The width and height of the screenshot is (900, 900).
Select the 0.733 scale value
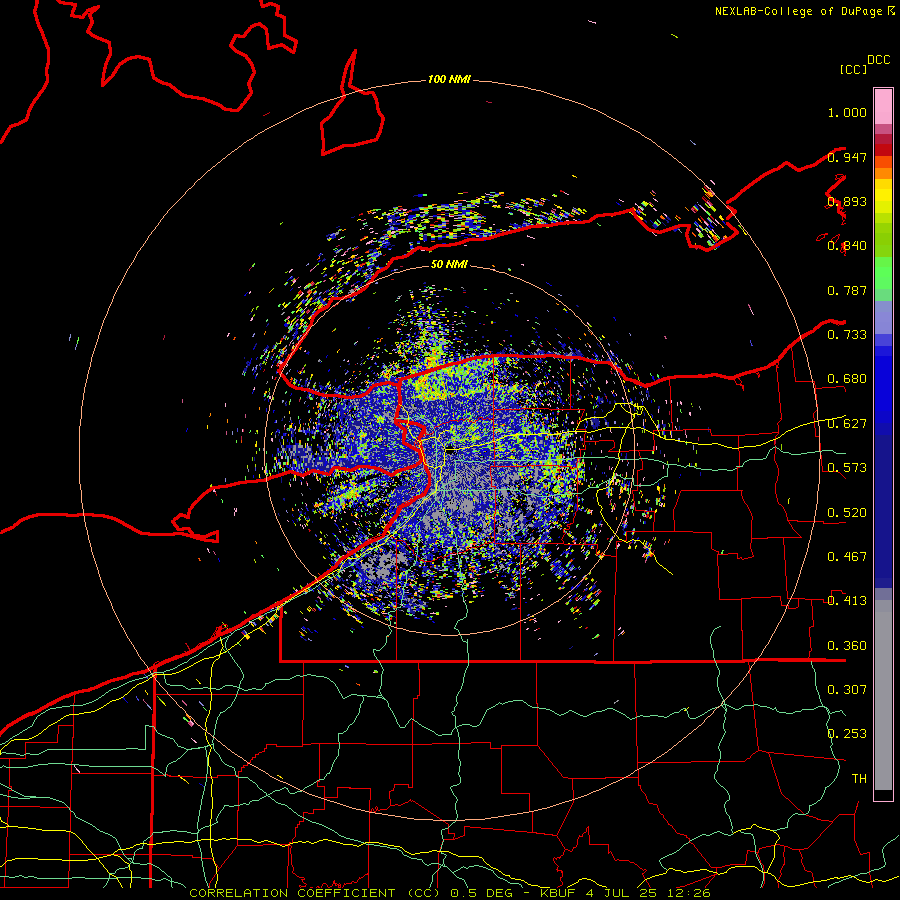tap(847, 335)
